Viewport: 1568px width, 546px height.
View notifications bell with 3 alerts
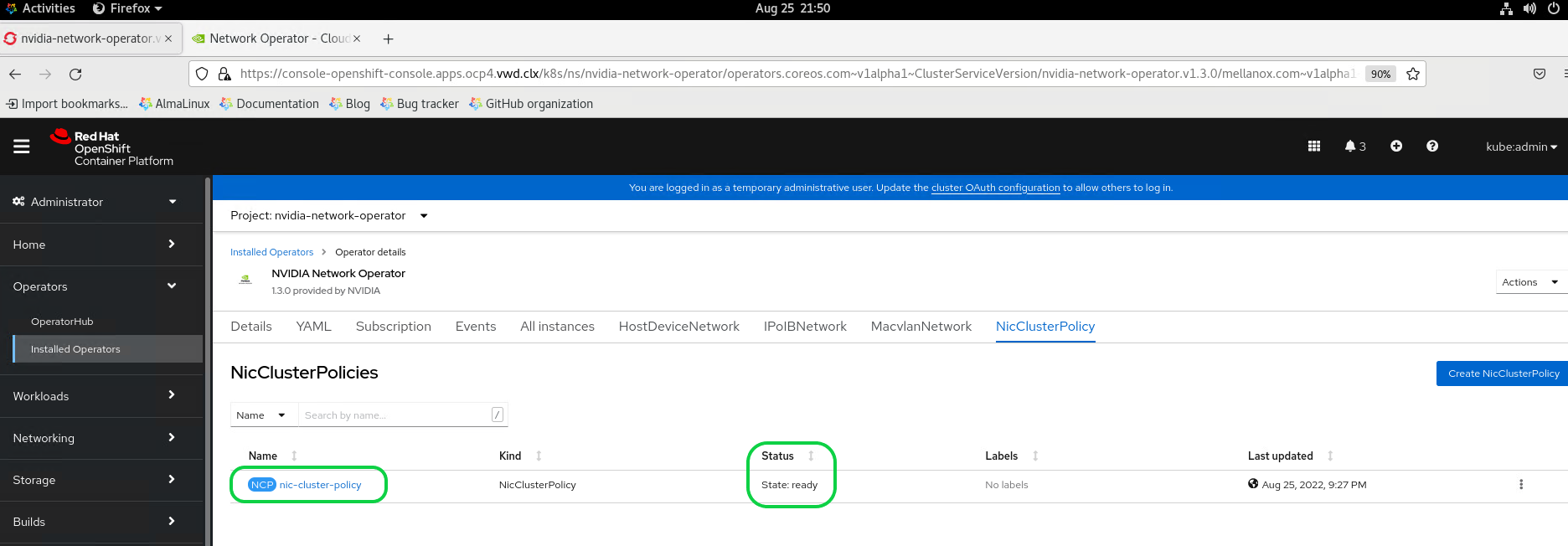1354,146
